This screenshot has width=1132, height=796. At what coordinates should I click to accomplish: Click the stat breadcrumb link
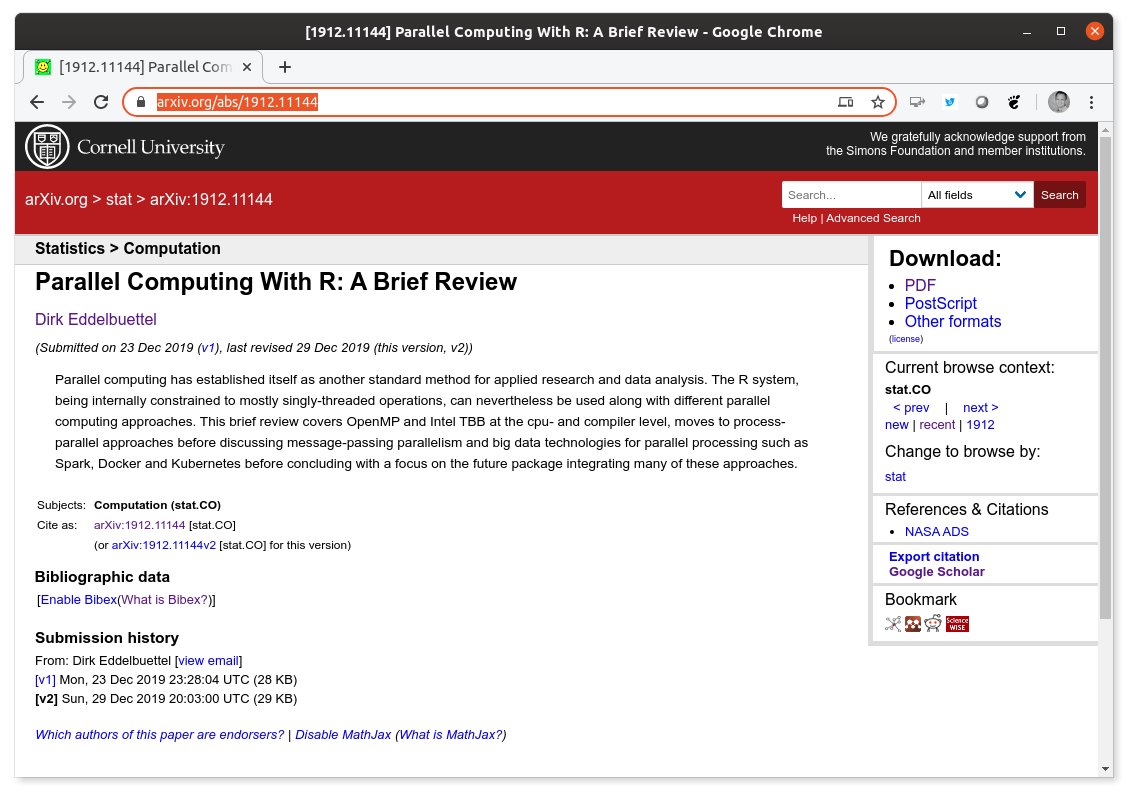coord(119,199)
